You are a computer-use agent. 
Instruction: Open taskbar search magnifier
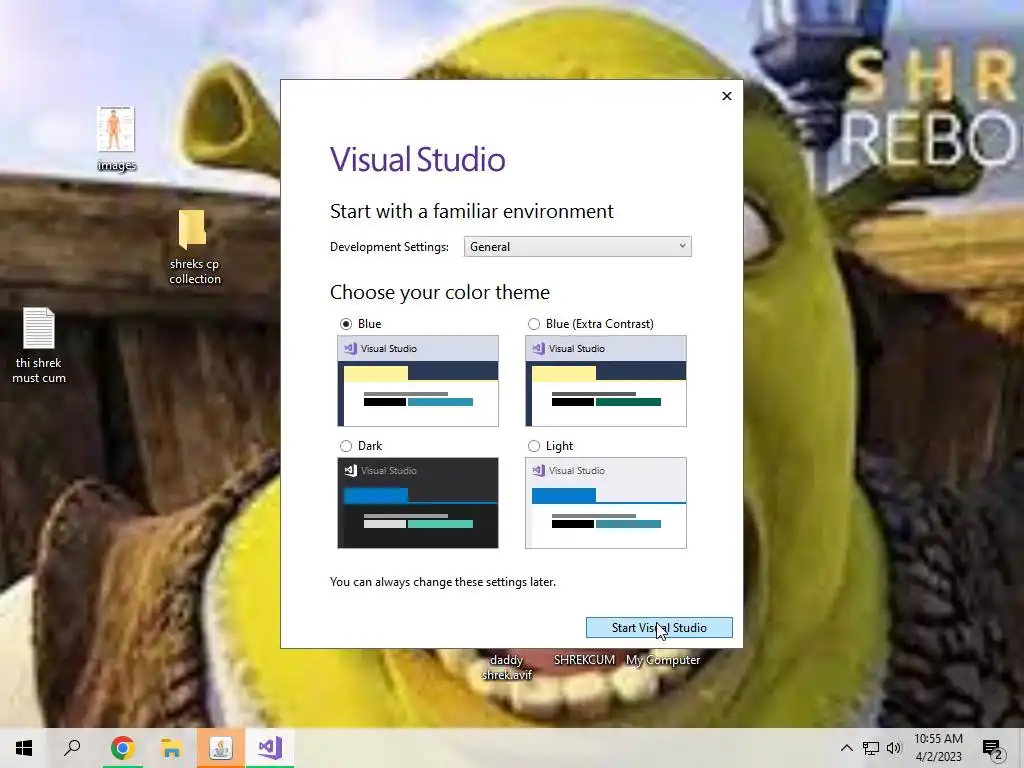point(72,748)
